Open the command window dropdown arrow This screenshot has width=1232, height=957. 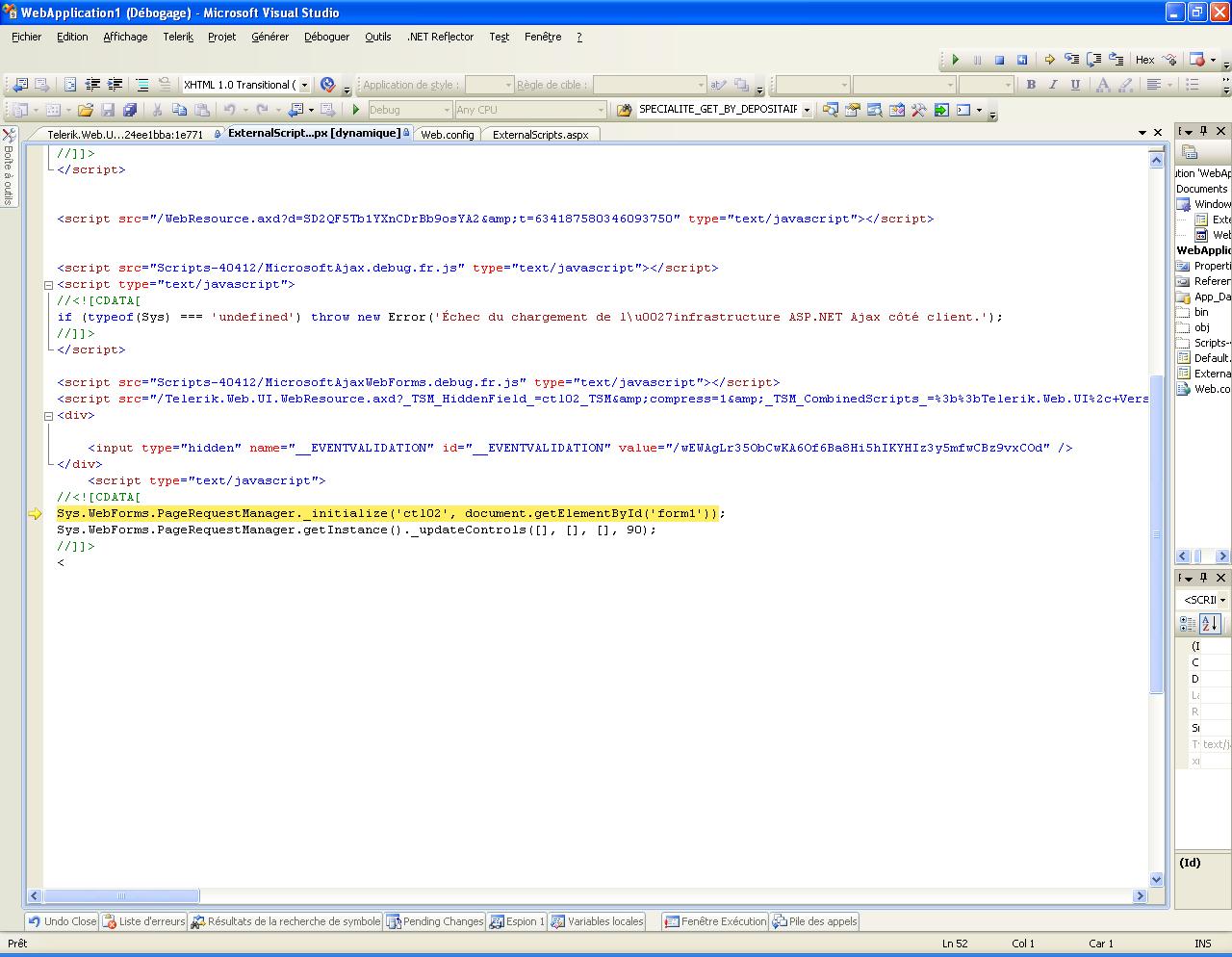(979, 110)
